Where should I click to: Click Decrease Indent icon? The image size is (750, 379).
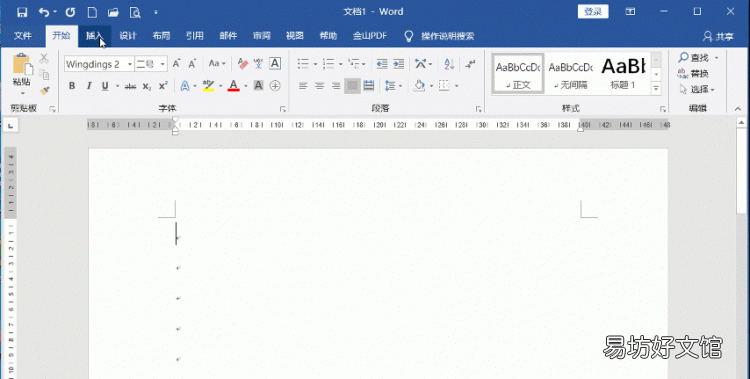382,64
